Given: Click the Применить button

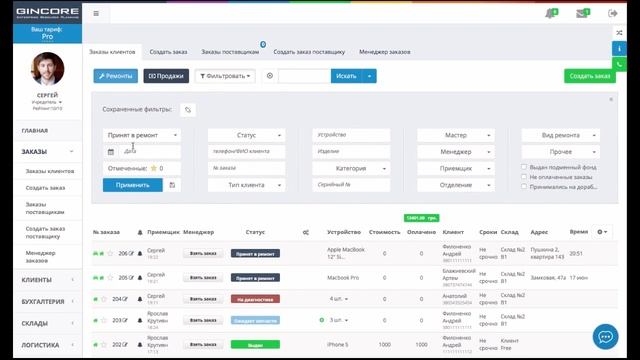Looking at the screenshot, I should point(133,185).
